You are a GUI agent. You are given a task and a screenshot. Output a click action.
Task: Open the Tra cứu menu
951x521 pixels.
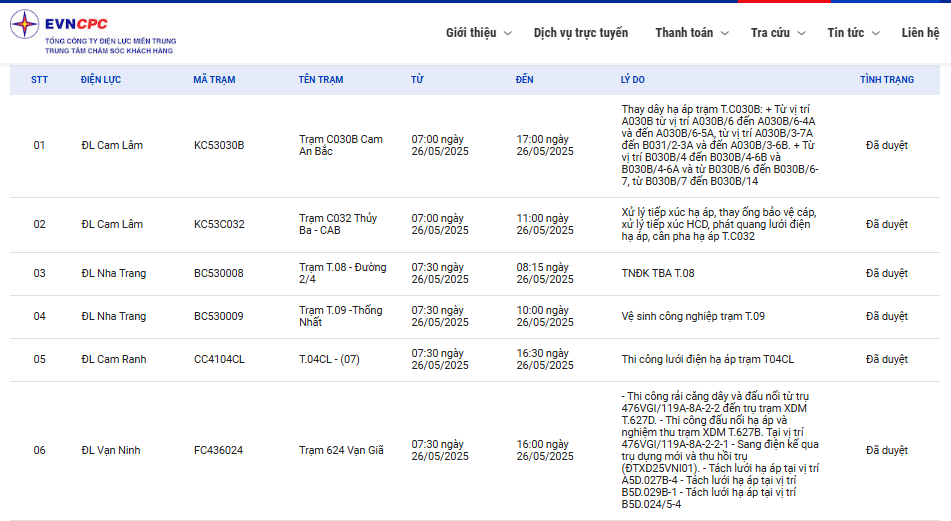click(770, 33)
